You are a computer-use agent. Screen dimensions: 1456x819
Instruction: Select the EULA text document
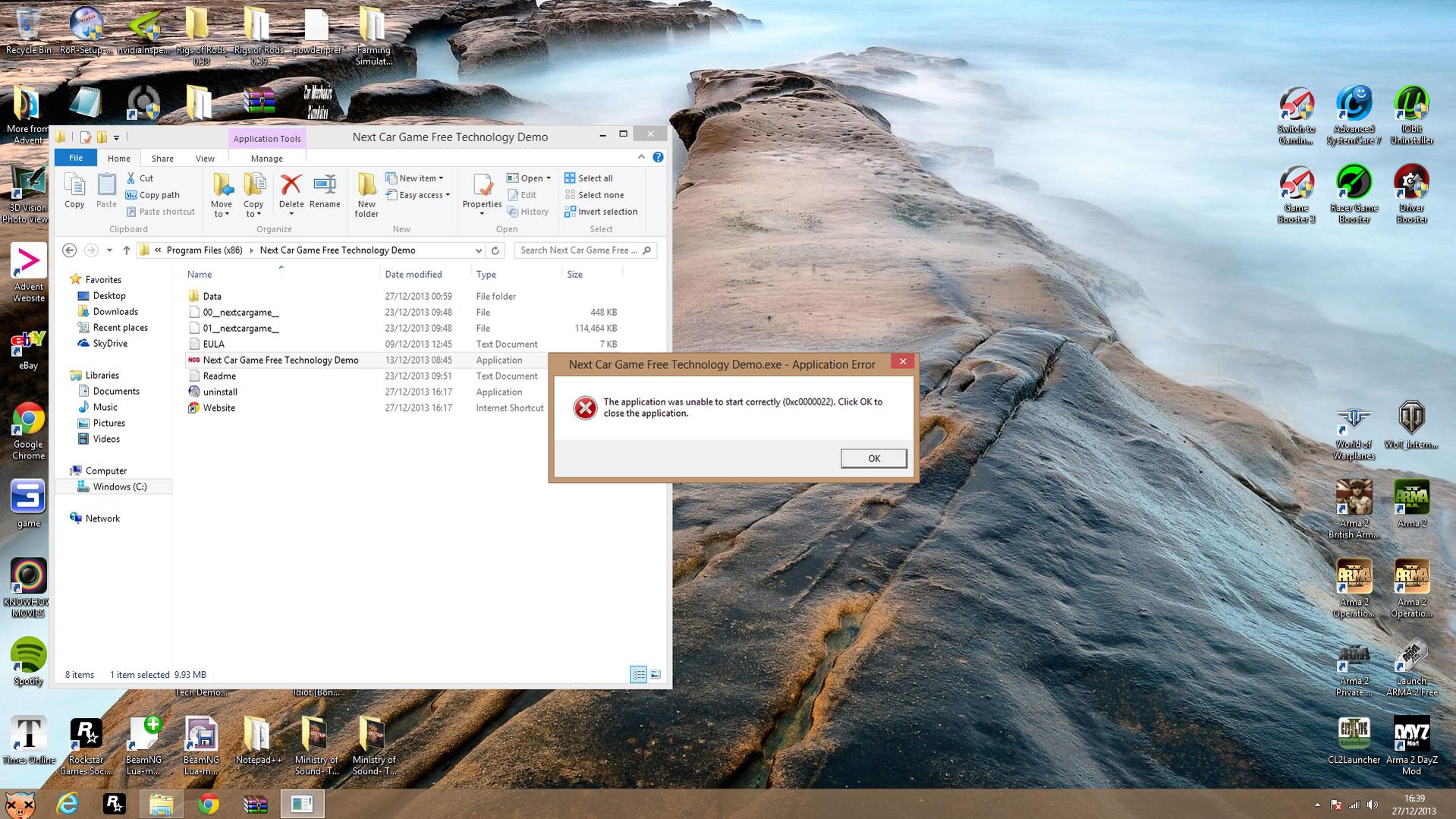213,344
